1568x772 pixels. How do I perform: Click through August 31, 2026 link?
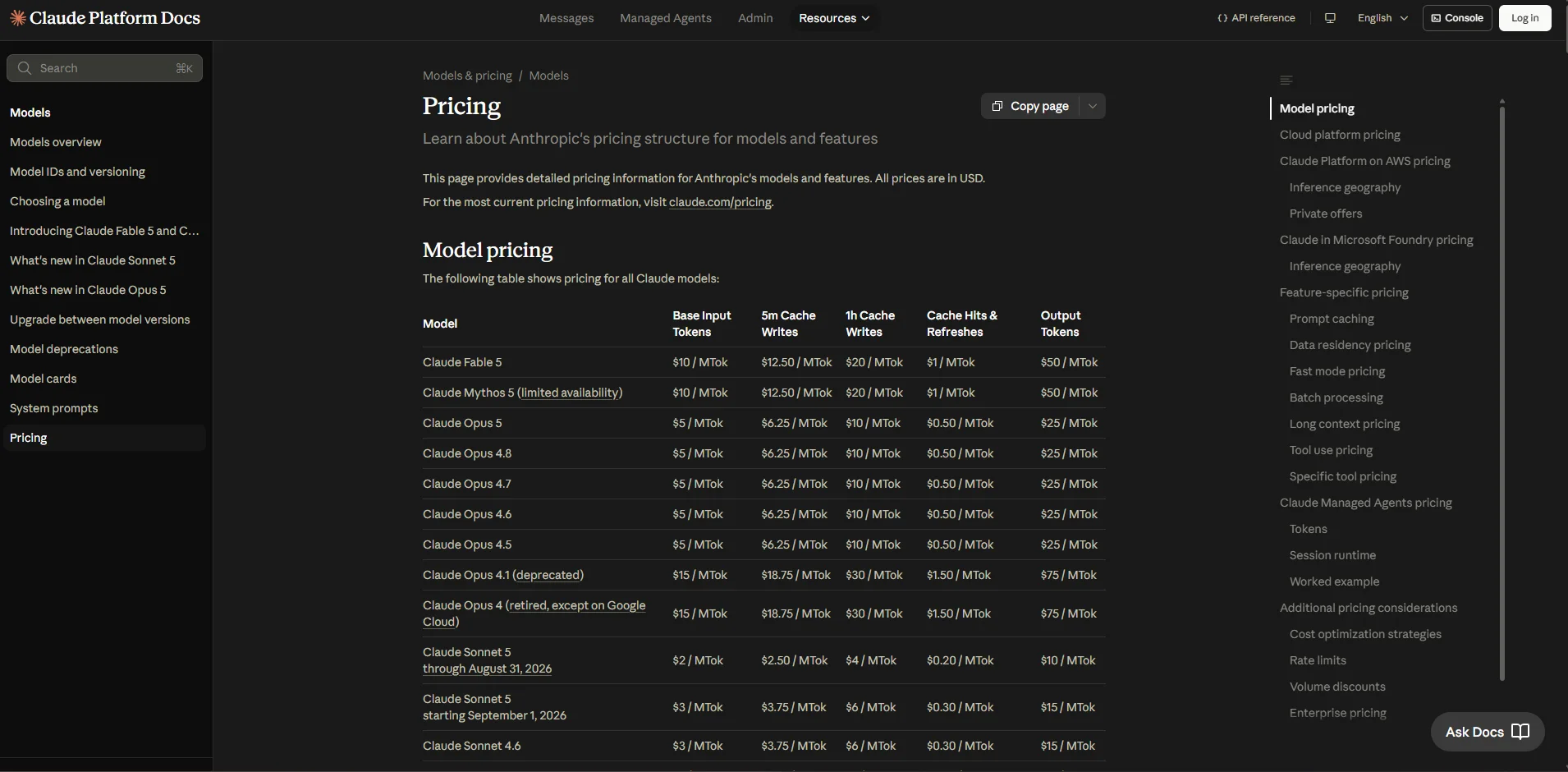(487, 669)
